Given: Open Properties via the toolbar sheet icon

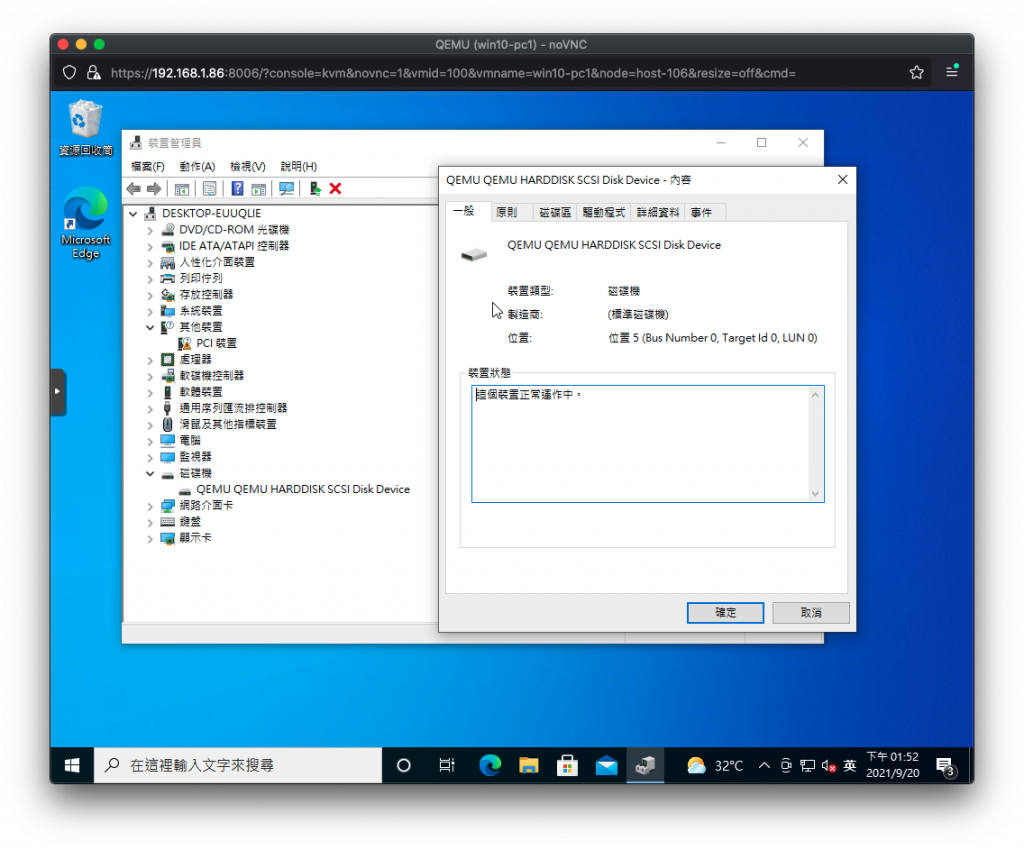Looking at the screenshot, I should pos(210,189).
